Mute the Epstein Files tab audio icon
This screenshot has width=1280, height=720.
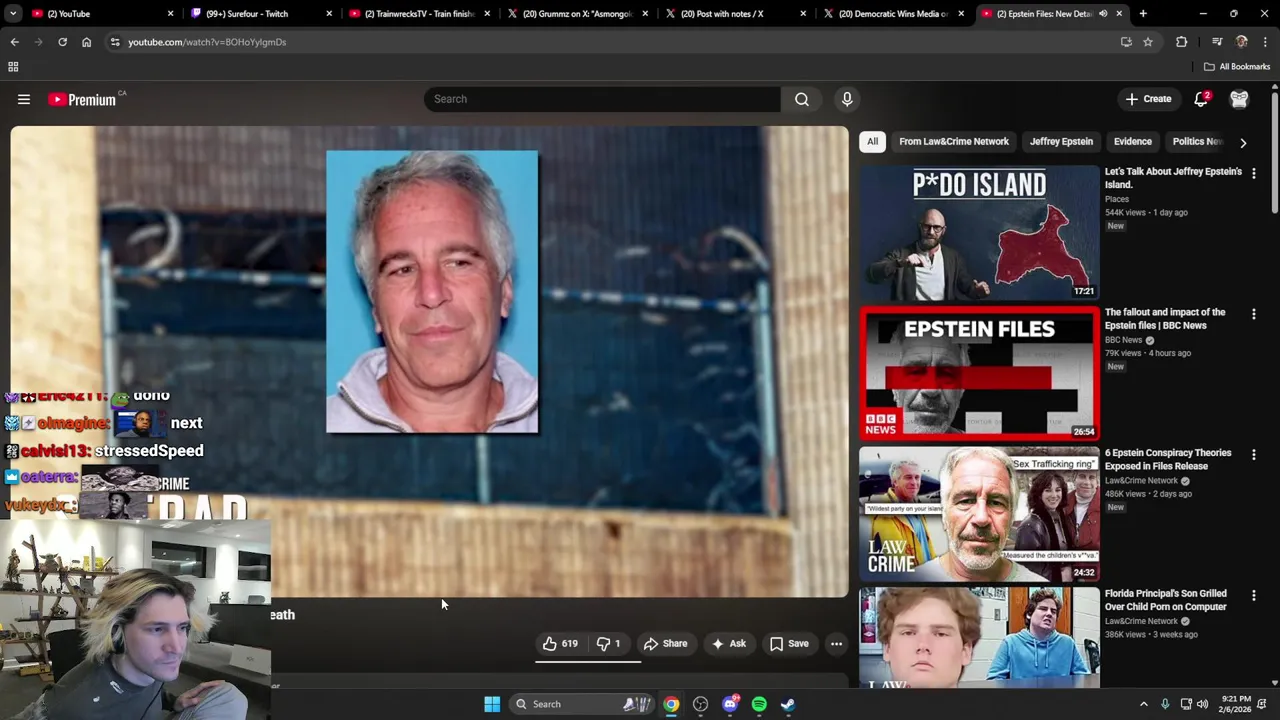tap(1103, 14)
